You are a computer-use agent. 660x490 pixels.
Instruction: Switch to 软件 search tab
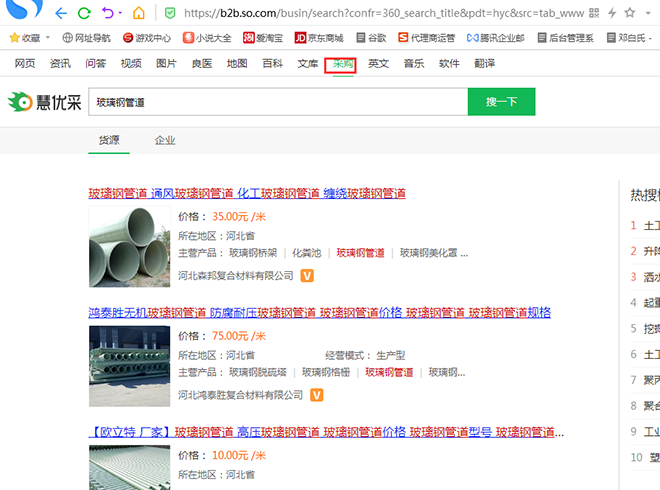coord(449,64)
